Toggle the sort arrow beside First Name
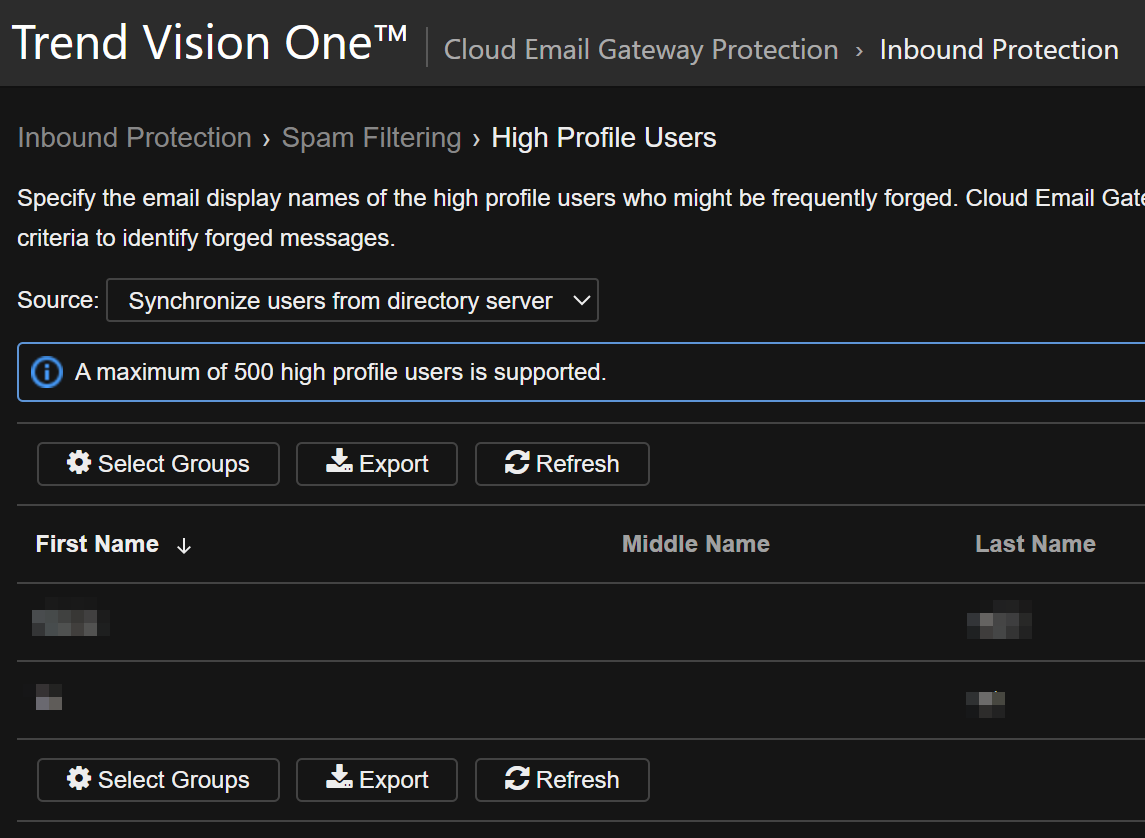Screen dimensions: 1145x838 click(x=183, y=545)
